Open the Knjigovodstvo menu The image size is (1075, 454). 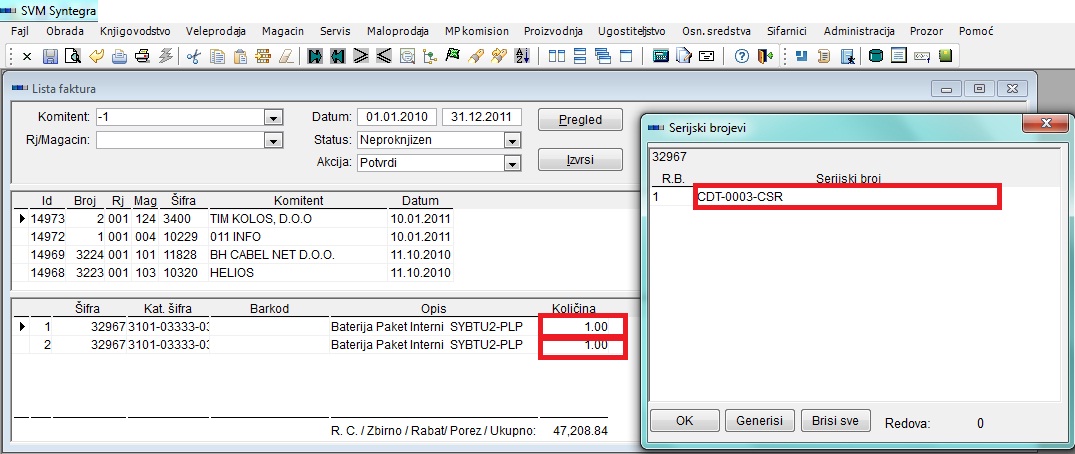click(x=134, y=31)
